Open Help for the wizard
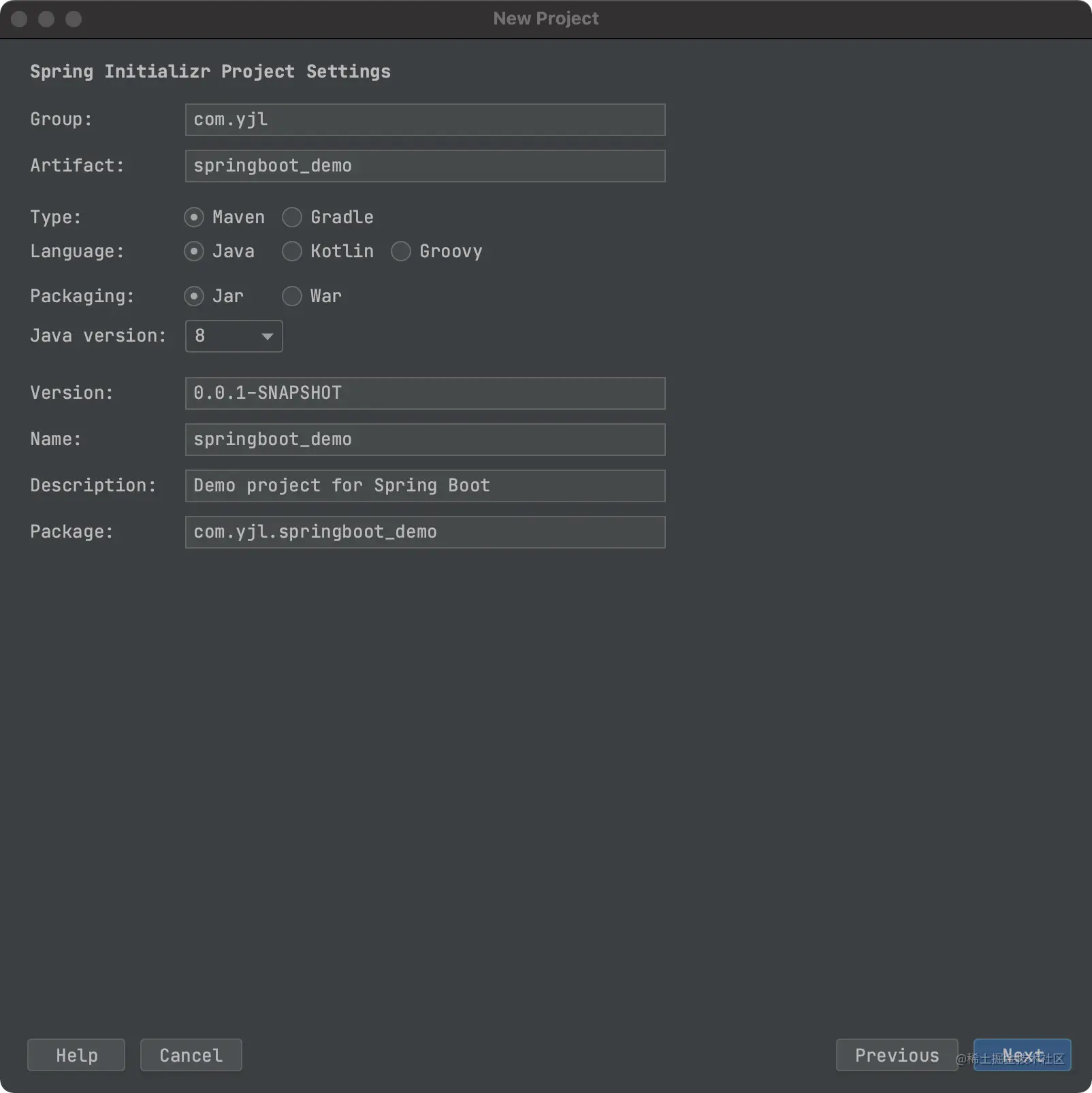1092x1093 pixels. (76, 1055)
